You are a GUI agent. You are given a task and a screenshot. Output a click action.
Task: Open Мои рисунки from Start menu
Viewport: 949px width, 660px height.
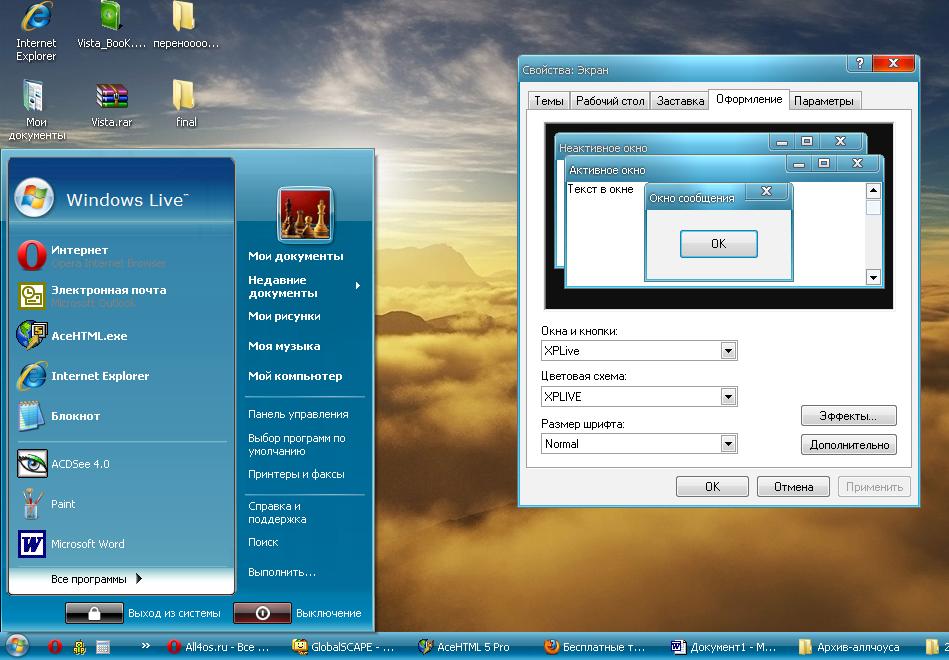tap(284, 316)
